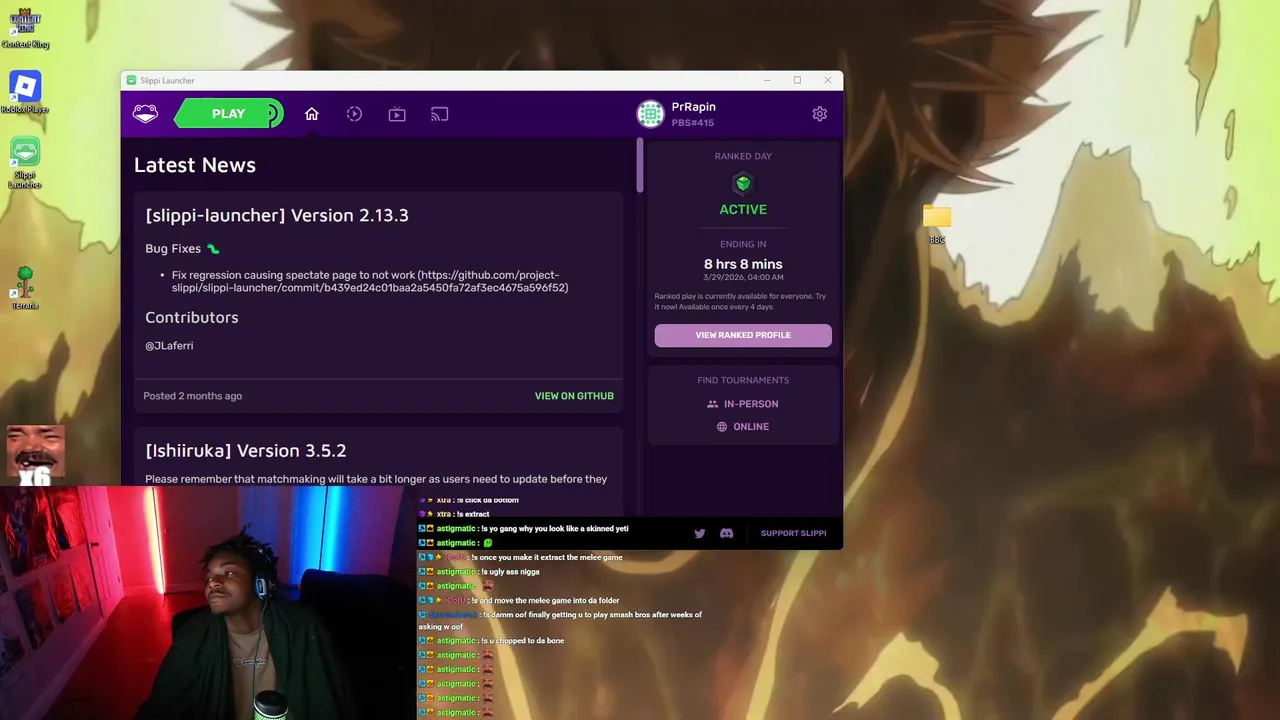Image resolution: width=1280 pixels, height=720 pixels.
Task: Open the Replays tab icon
Action: (354, 114)
